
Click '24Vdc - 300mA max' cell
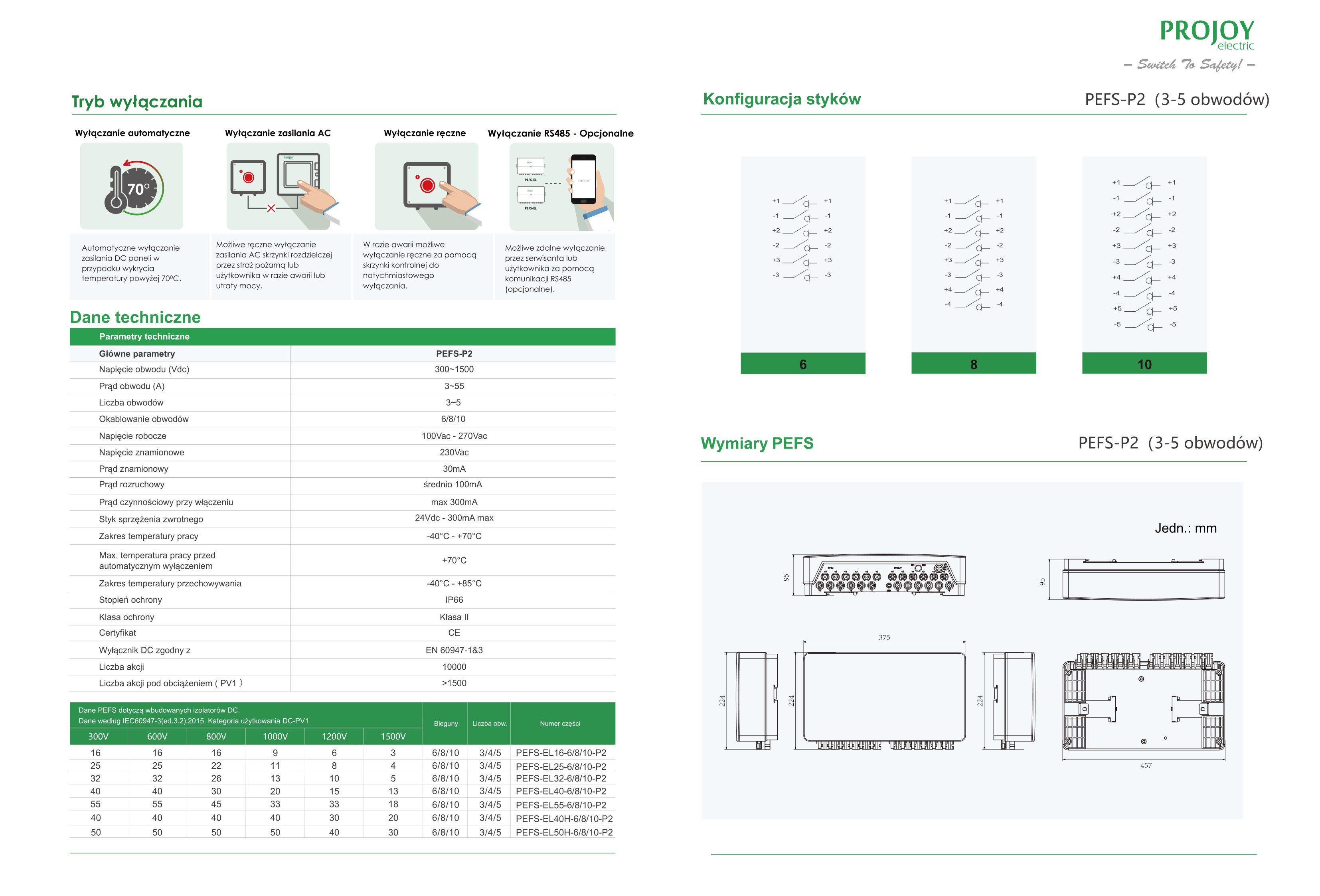[x=454, y=518]
